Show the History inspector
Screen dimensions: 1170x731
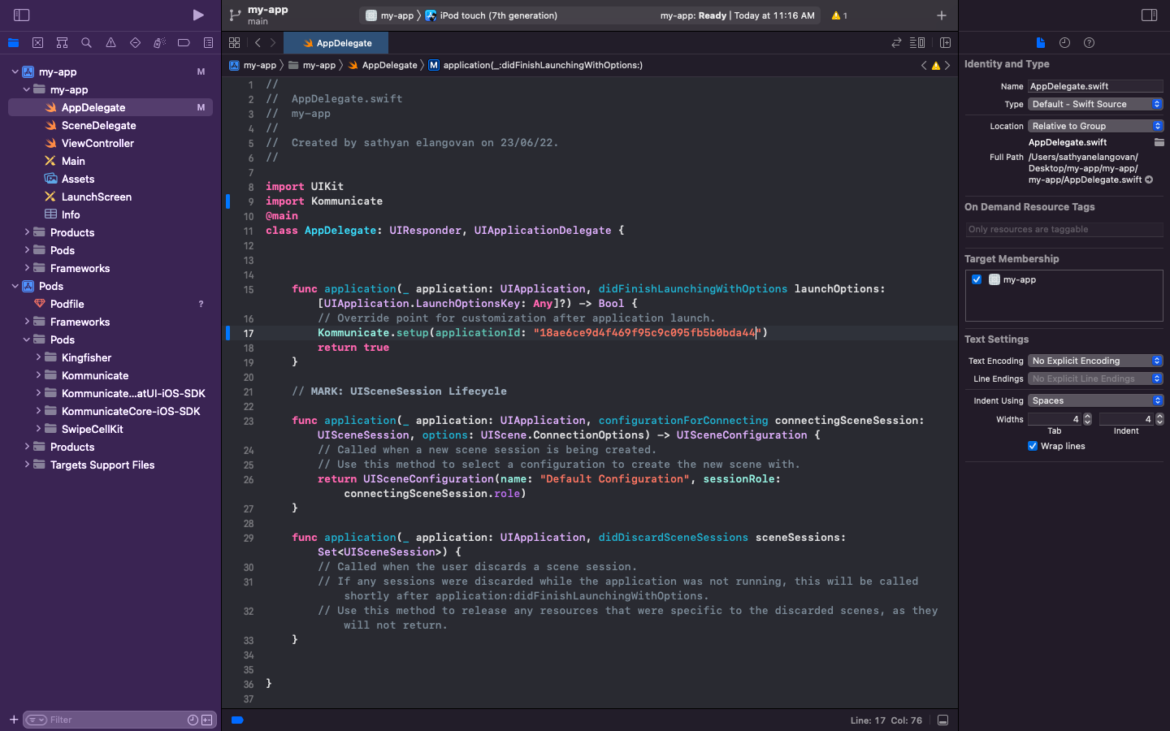tap(1064, 43)
